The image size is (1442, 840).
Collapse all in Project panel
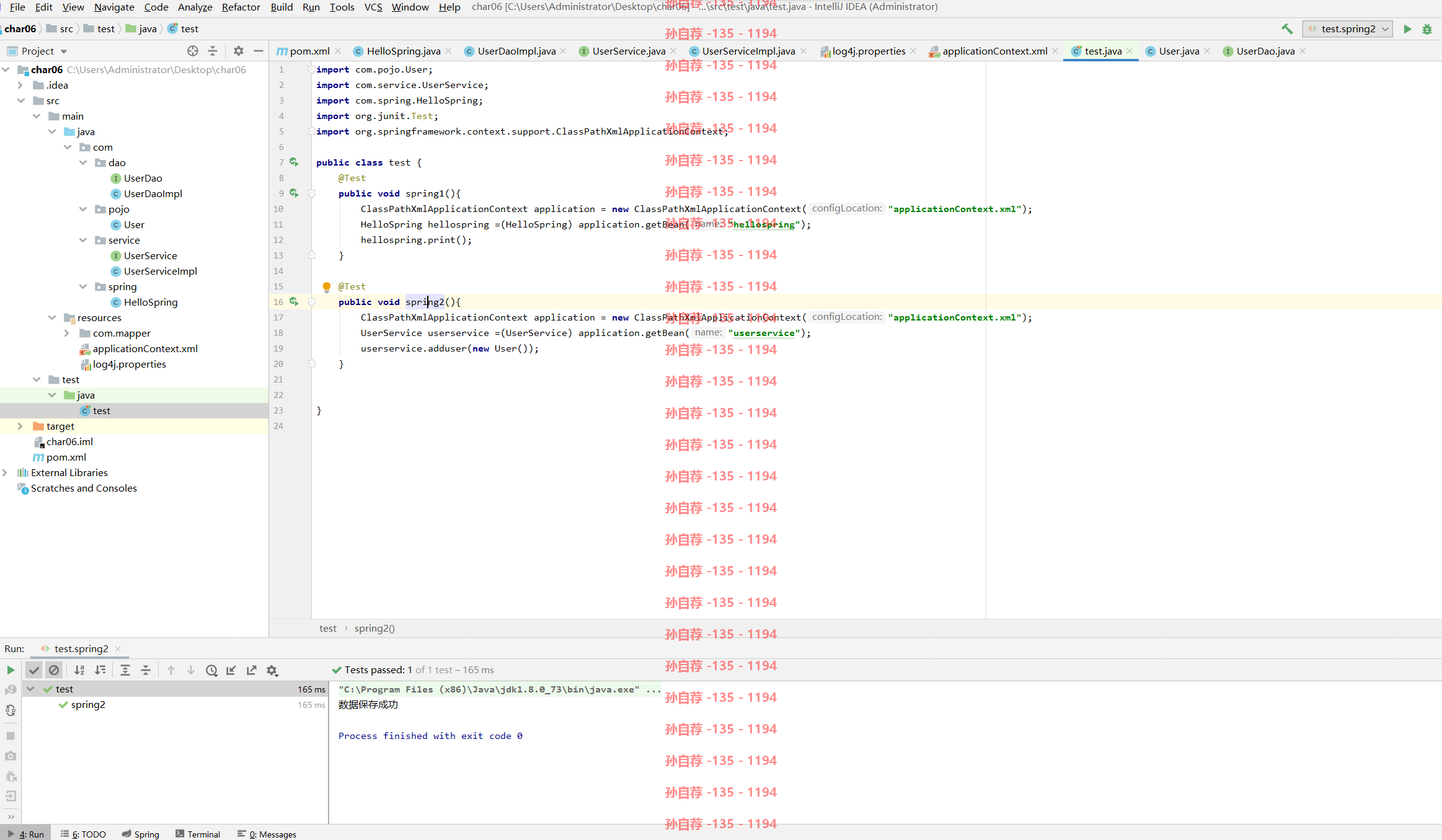(213, 51)
